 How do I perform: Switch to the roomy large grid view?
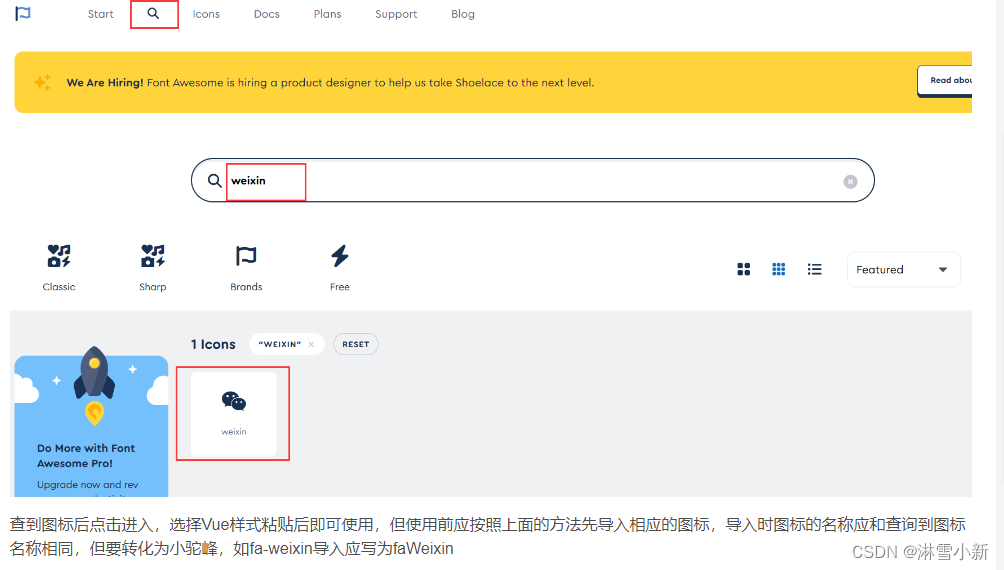743,269
